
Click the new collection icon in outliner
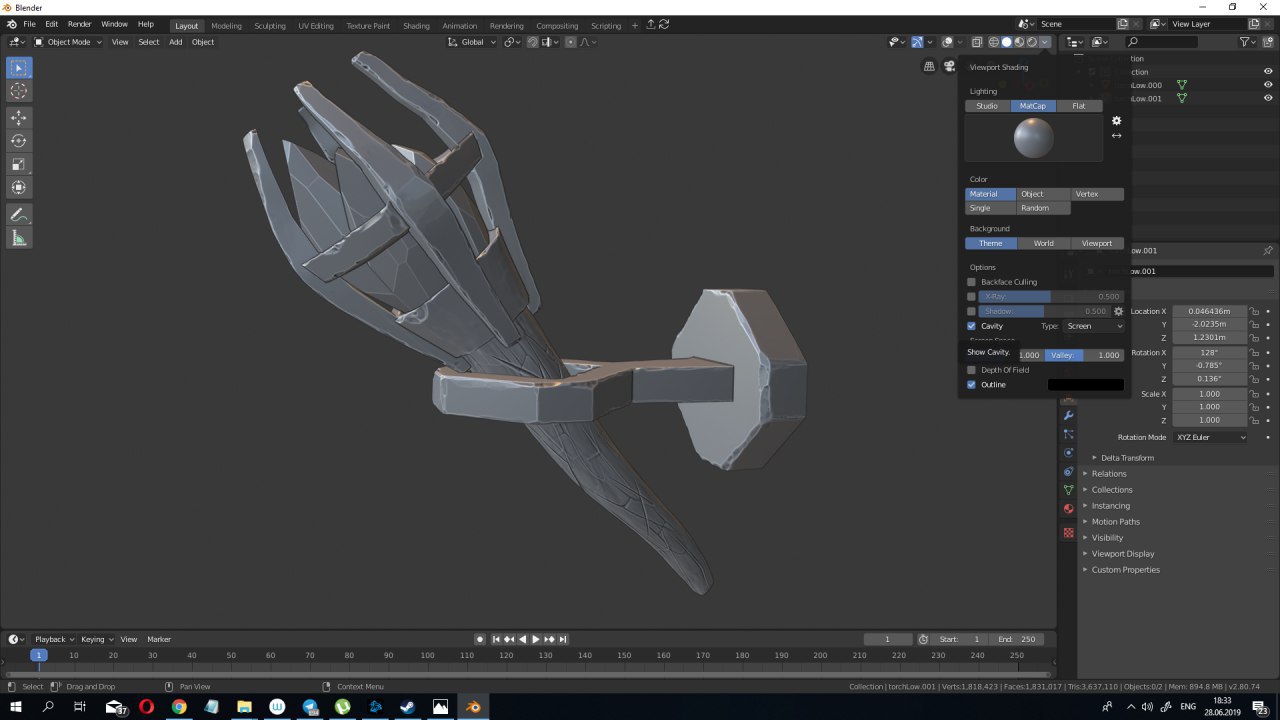(x=1267, y=42)
